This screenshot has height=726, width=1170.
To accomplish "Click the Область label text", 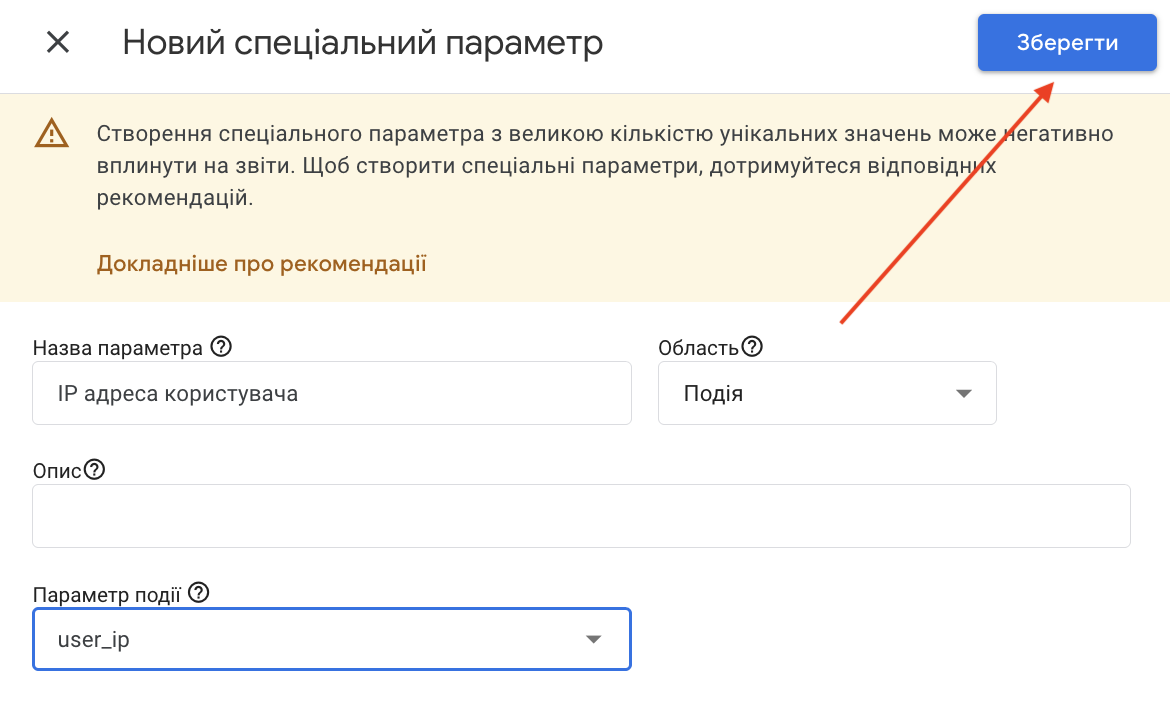I will click(698, 348).
